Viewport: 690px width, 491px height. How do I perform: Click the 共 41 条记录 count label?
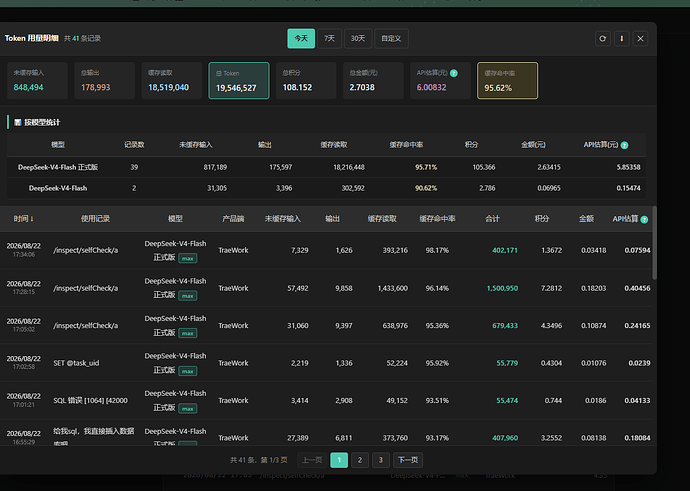tap(82, 39)
